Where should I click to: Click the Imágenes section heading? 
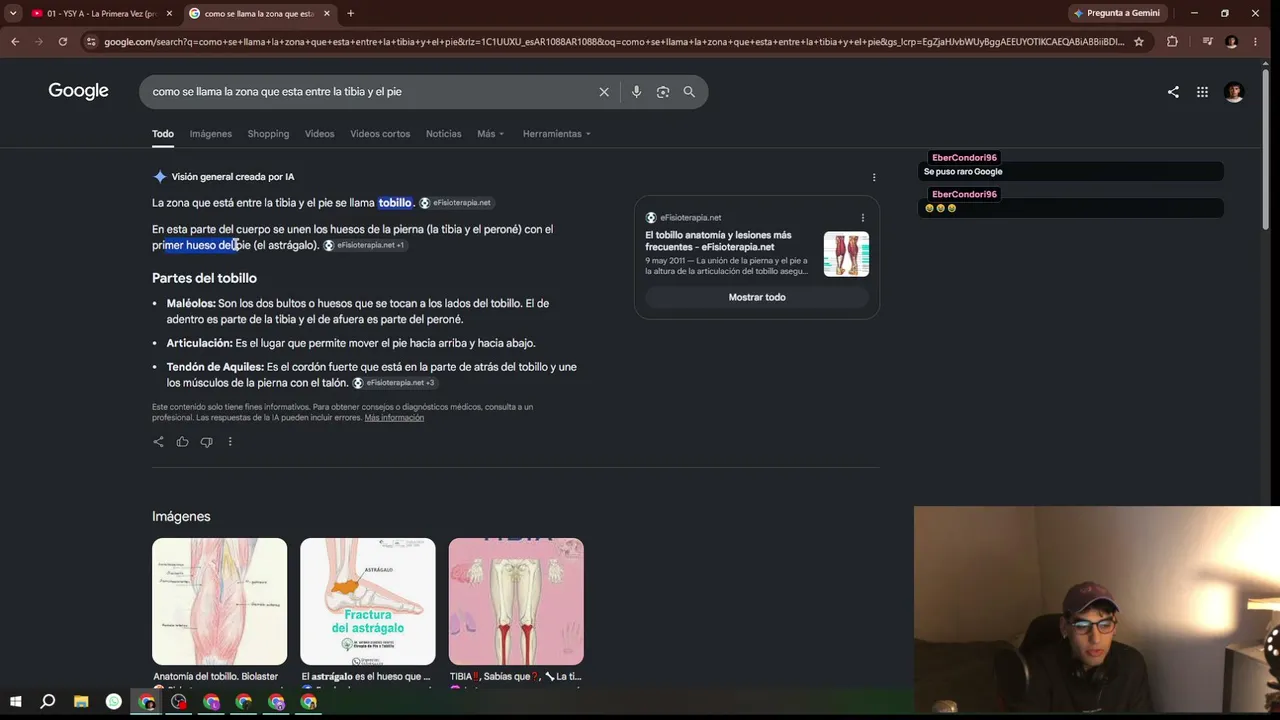click(181, 517)
